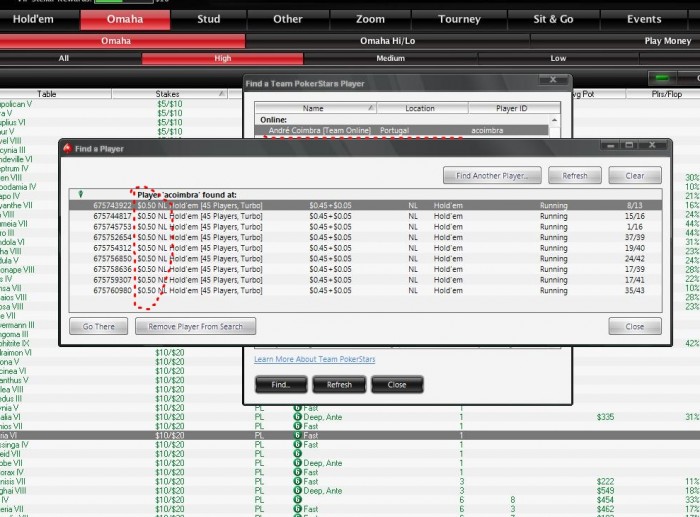700x517 pixels.
Task: Click Remove Player From Search
Action: tap(196, 326)
